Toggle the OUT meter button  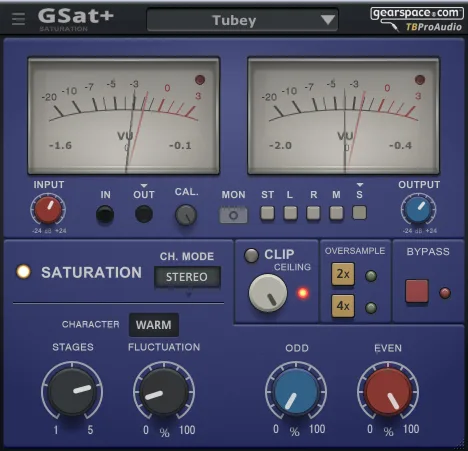click(144, 214)
